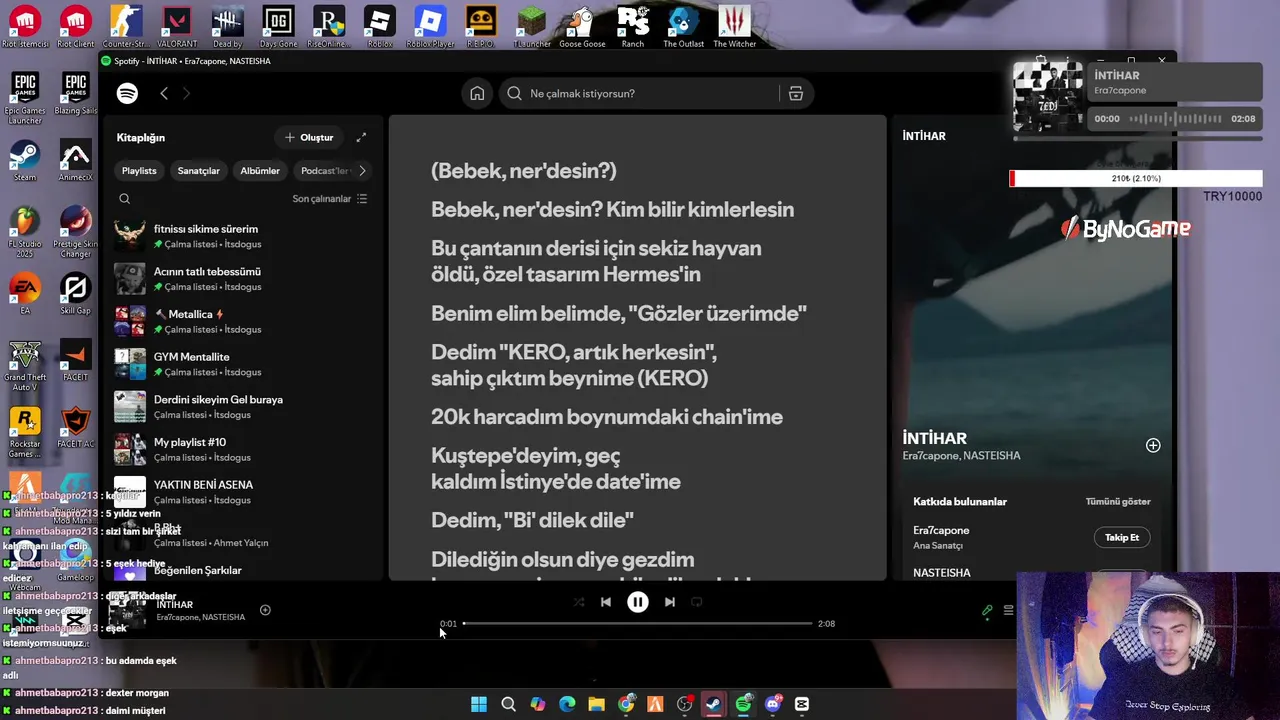The height and width of the screenshot is (720, 1280).
Task: Open Spotify home via house icon
Action: coord(477,93)
